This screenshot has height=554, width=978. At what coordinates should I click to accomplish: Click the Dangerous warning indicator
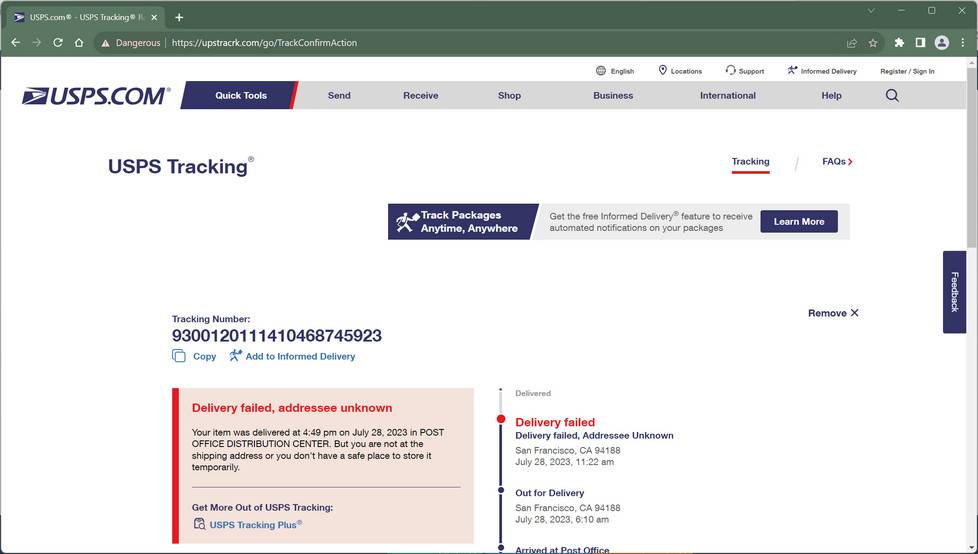(130, 43)
